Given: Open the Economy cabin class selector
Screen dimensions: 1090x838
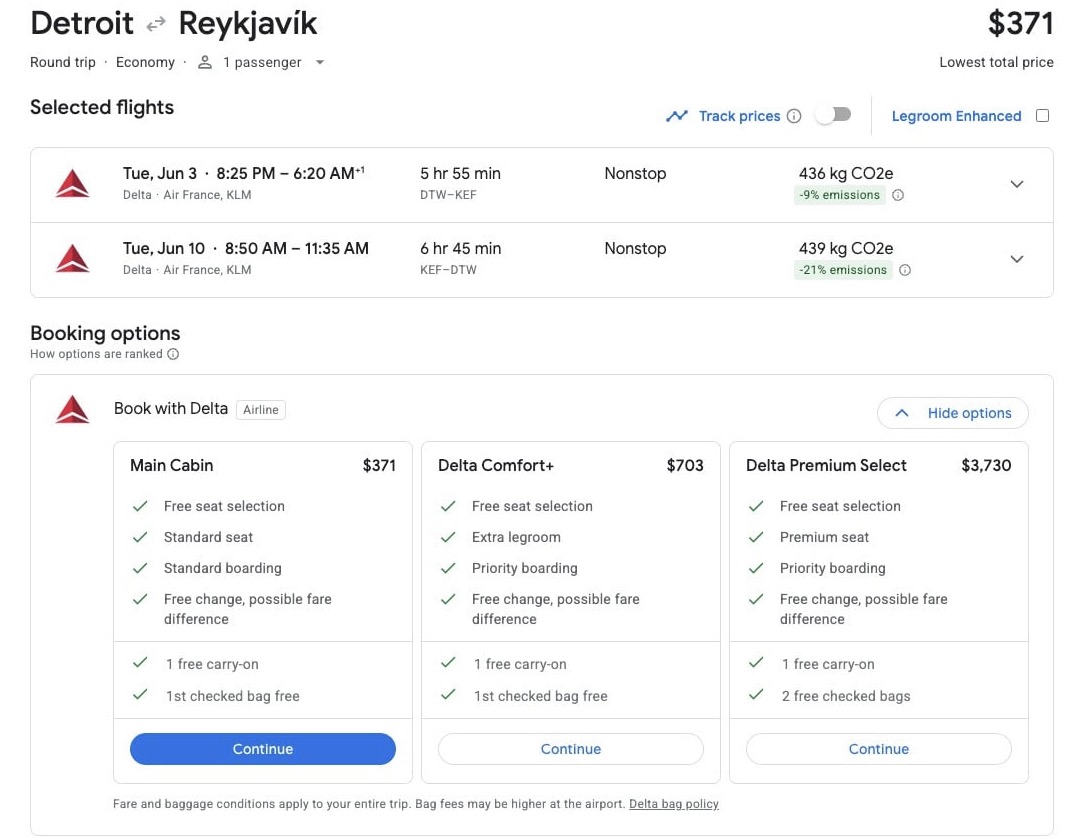Looking at the screenshot, I should (145, 62).
